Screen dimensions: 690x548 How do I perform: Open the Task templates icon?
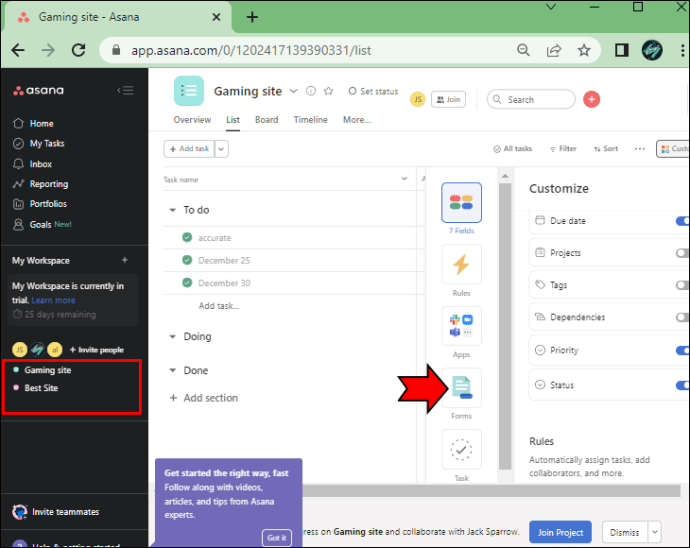tap(461, 449)
